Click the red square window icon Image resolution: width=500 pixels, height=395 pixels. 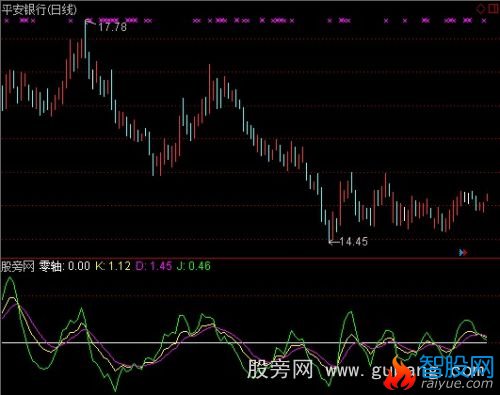tap(493, 8)
